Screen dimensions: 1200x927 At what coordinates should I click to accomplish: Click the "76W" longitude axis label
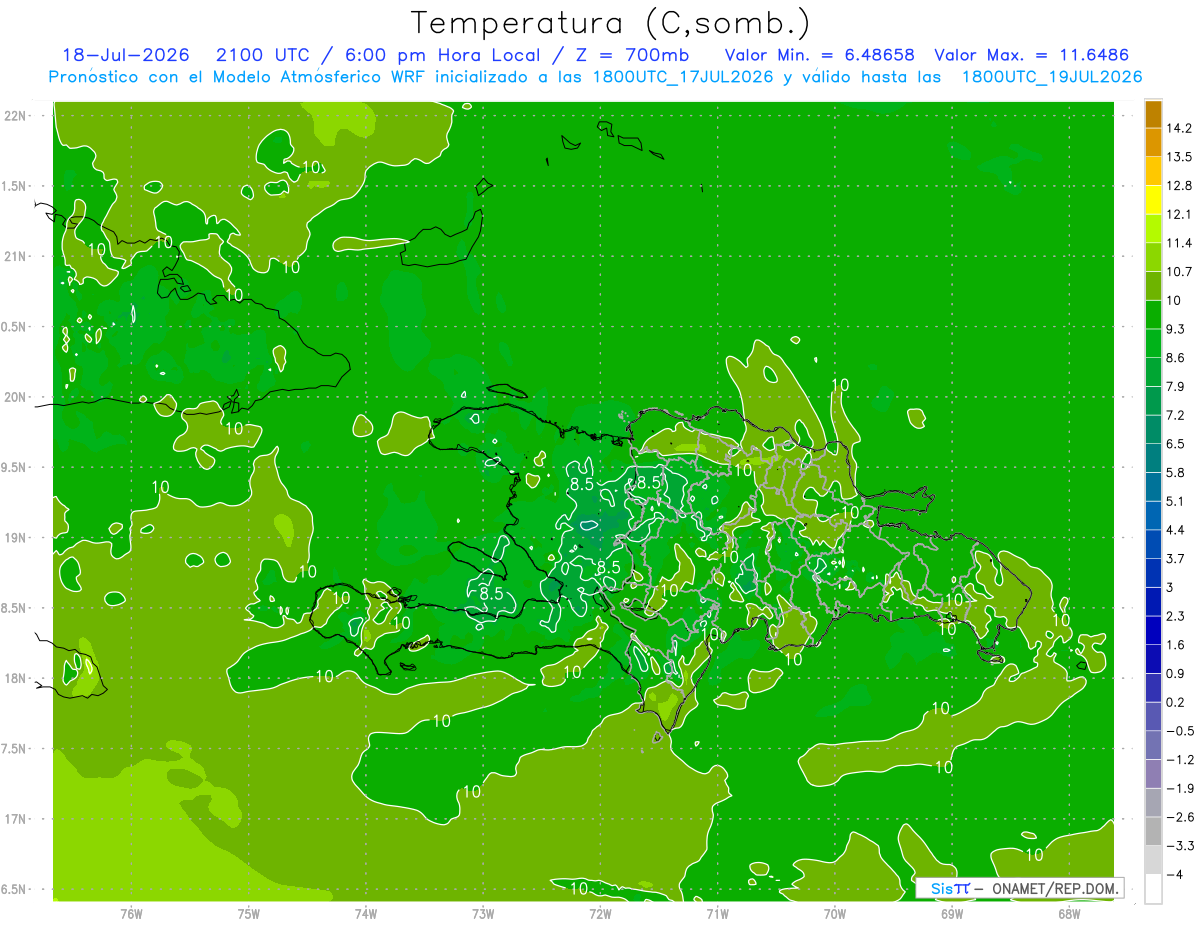click(131, 913)
